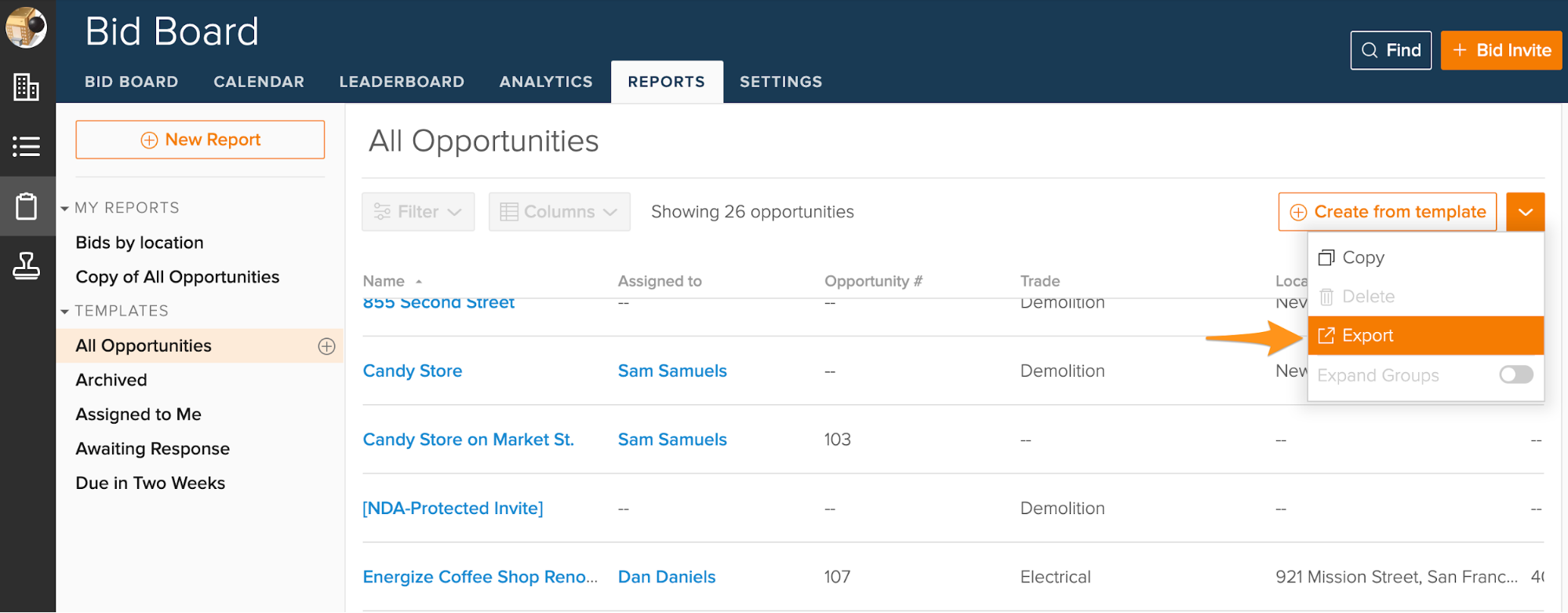The image size is (1568, 613).
Task: Open the list icon in the left sidebar
Action: tap(26, 146)
